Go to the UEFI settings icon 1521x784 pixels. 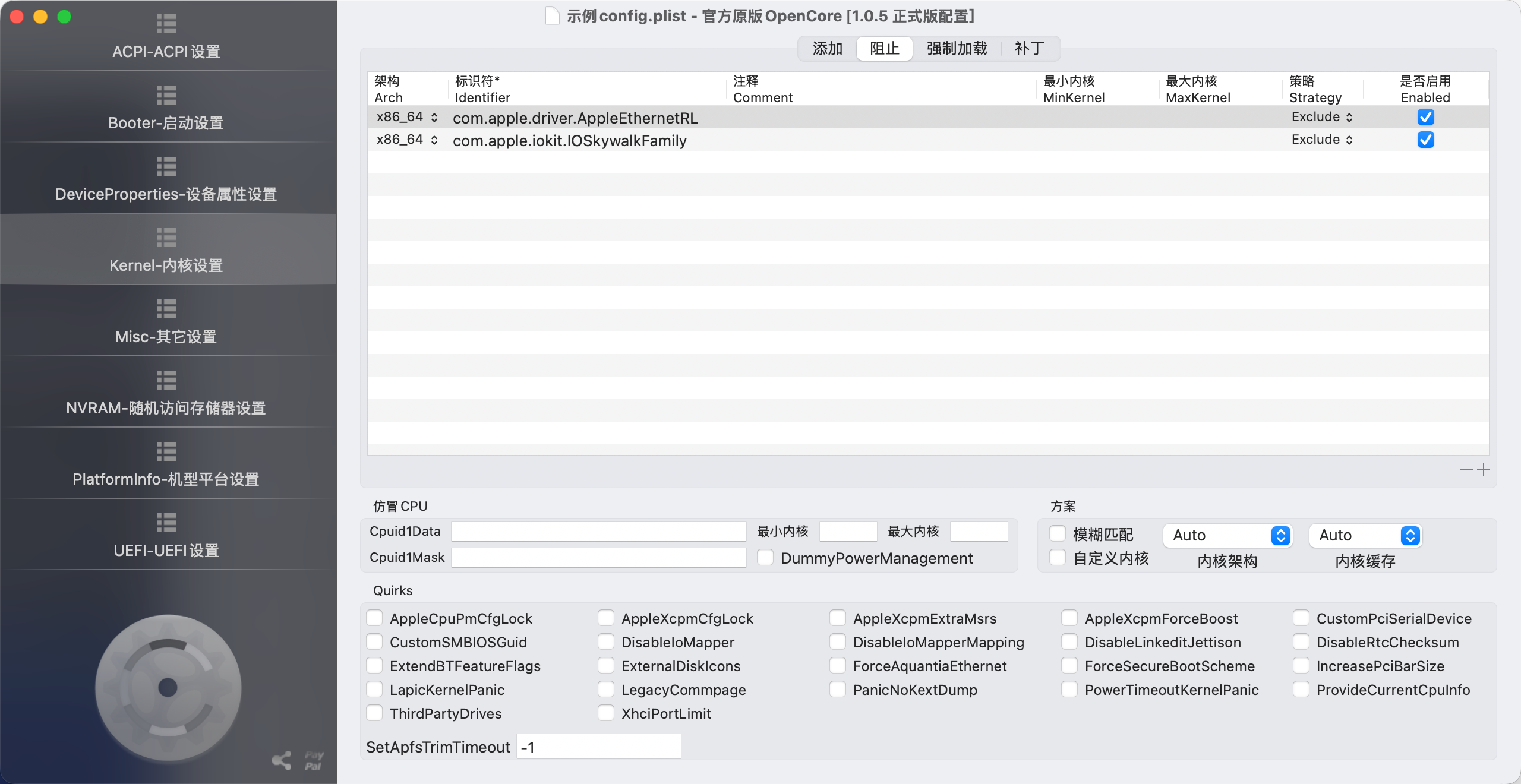(166, 523)
